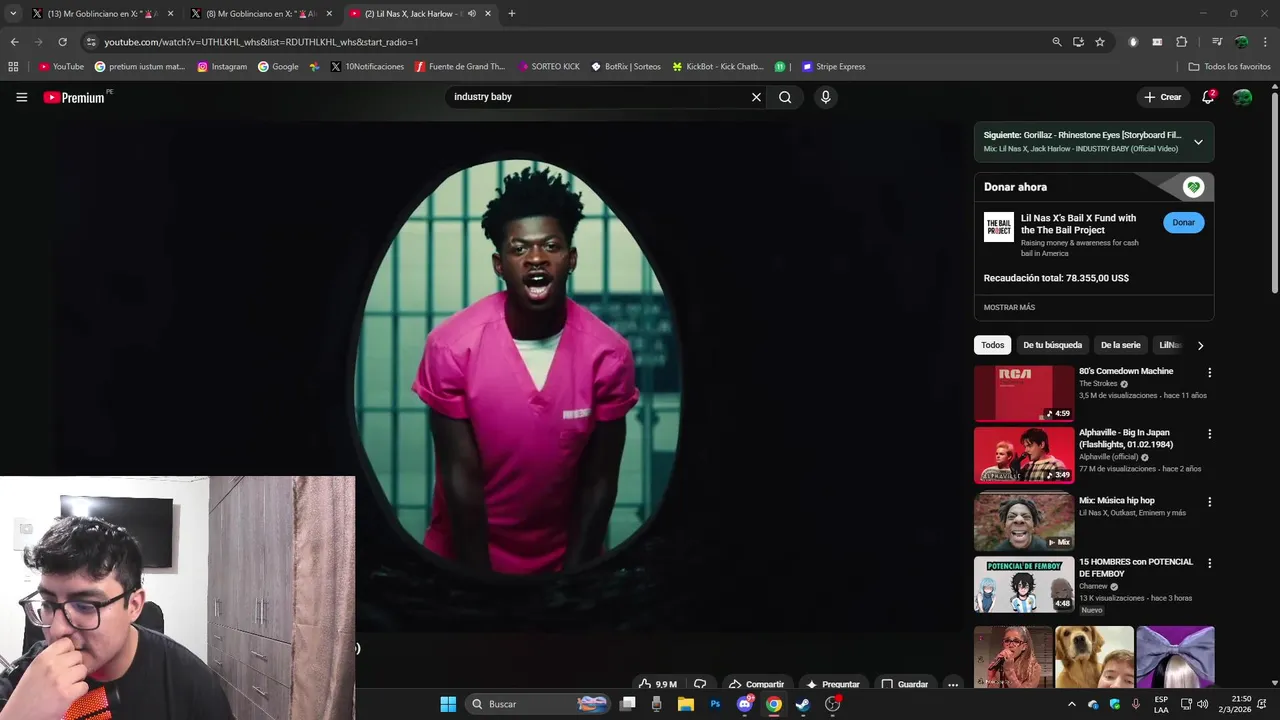1280x720 pixels.
Task: Expand the Siguiente playlist panel chevron
Action: (x=1198, y=142)
